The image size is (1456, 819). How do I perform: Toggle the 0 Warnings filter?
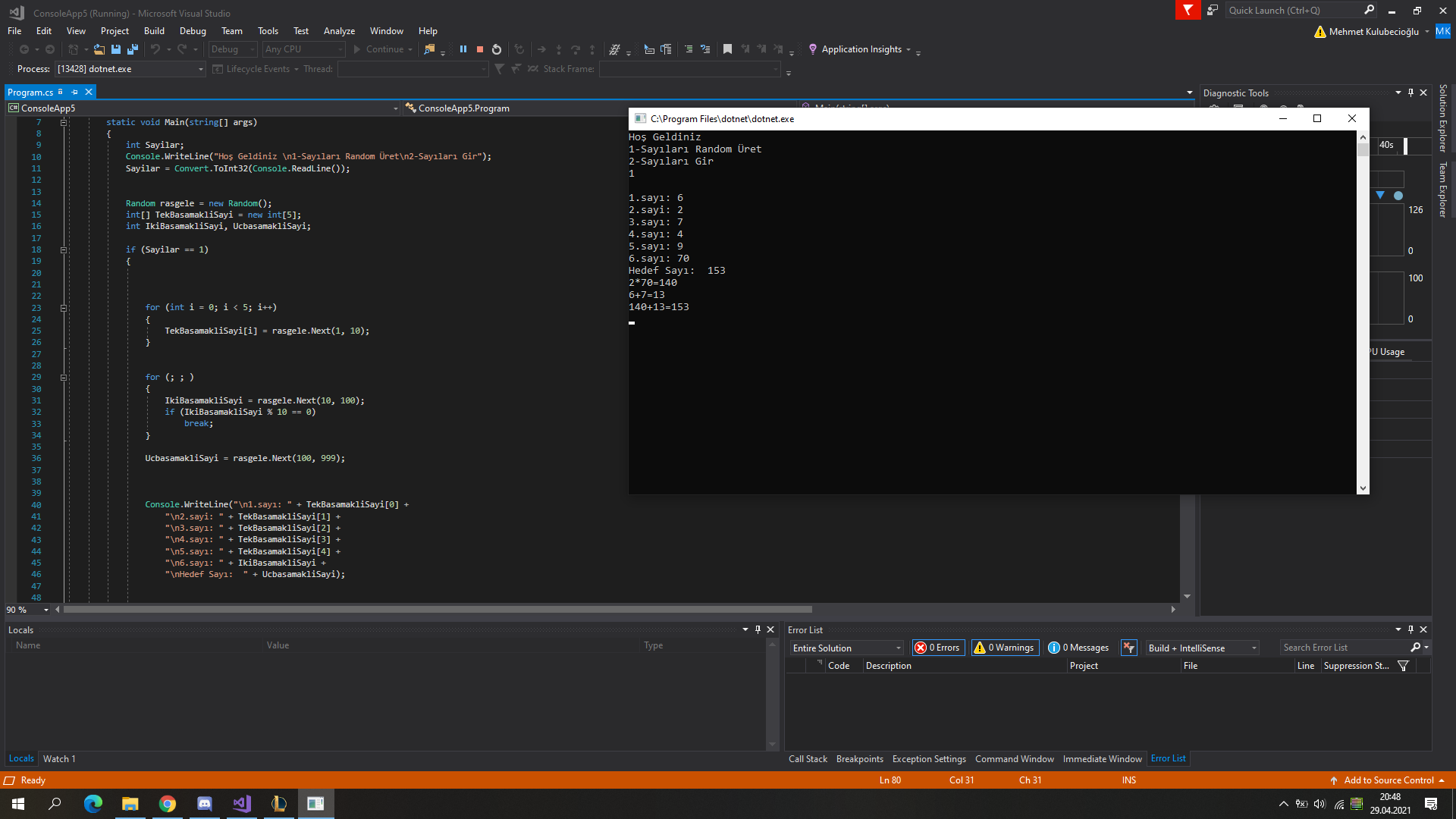coord(1005,648)
